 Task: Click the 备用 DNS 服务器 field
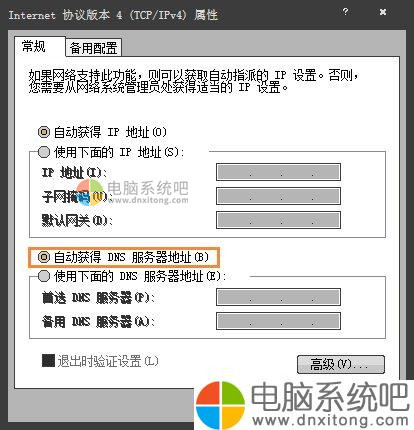278,321
